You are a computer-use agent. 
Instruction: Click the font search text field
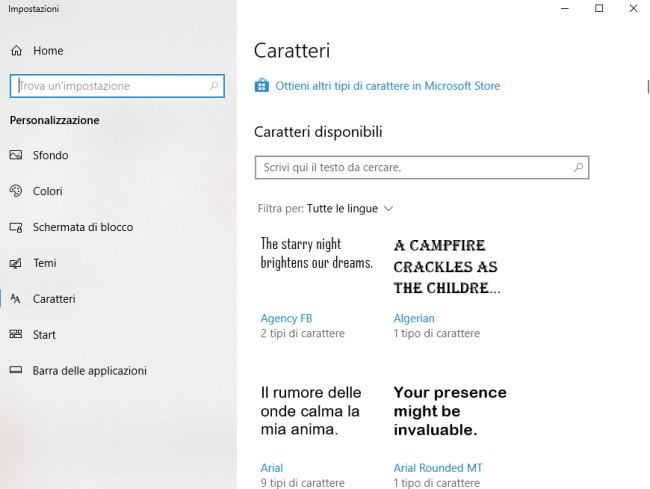pos(422,167)
